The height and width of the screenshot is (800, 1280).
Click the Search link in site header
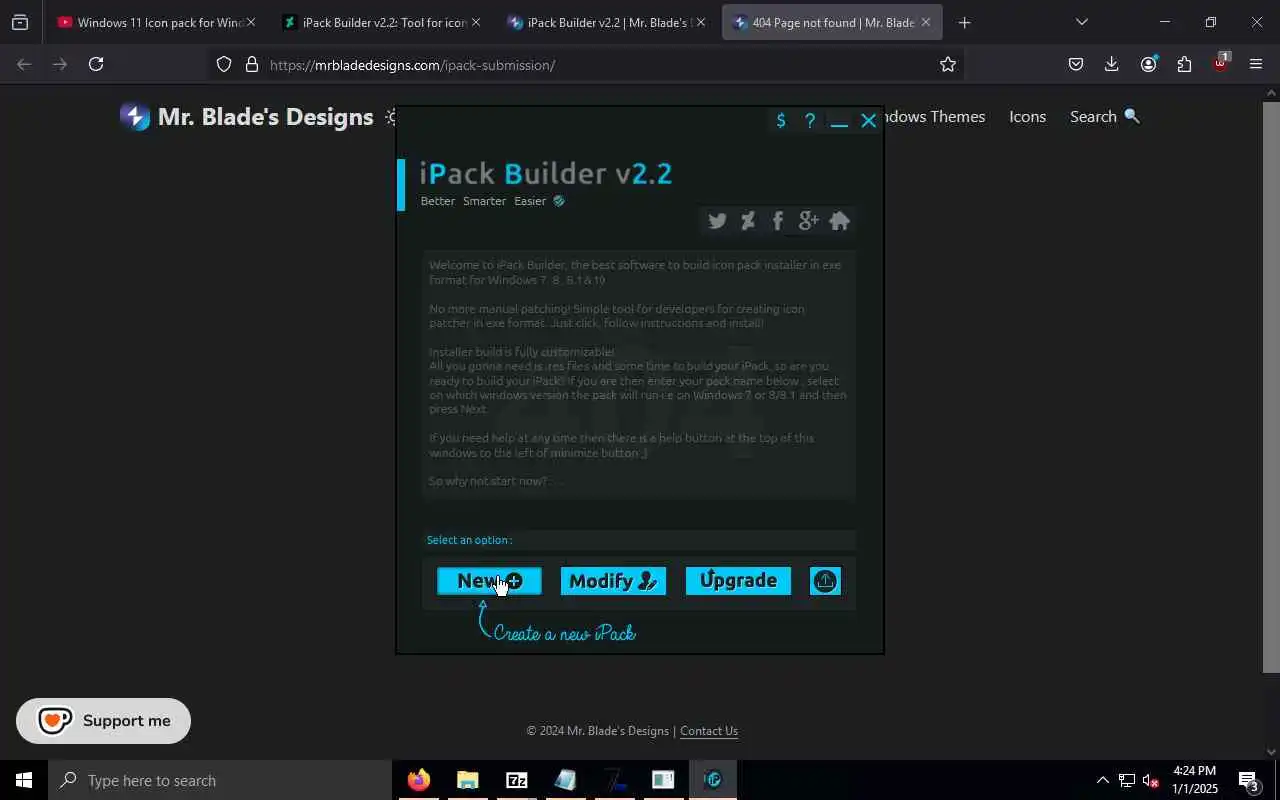tap(1105, 117)
